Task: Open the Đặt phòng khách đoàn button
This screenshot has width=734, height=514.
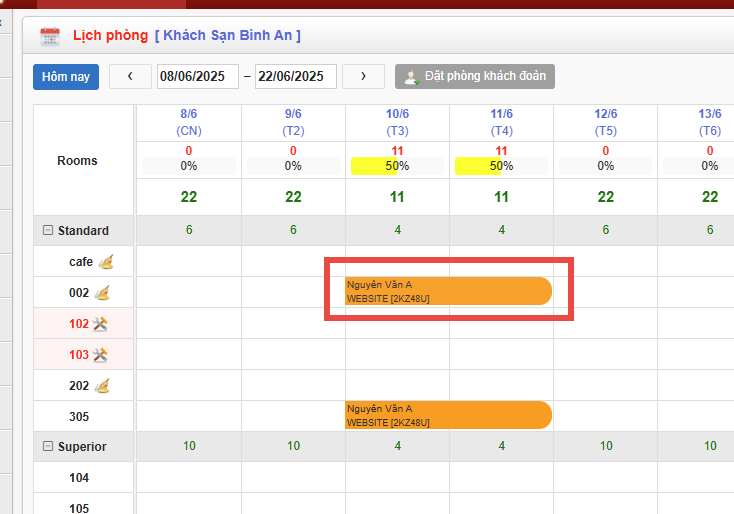Action: (x=475, y=76)
